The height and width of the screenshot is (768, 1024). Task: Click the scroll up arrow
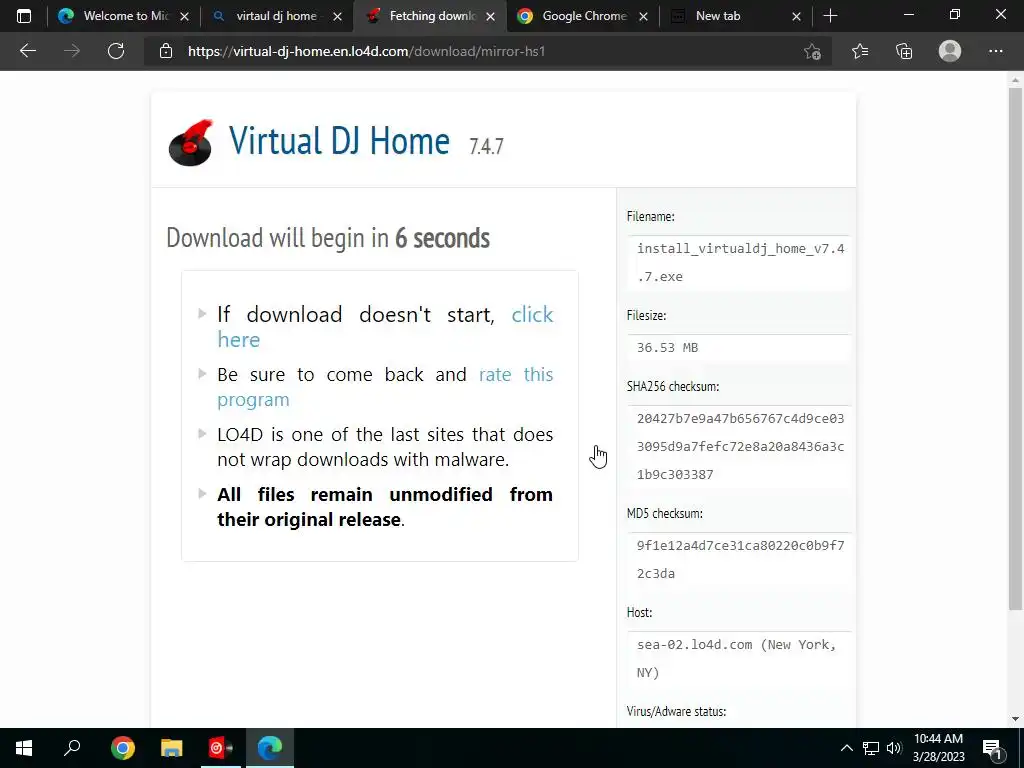click(1015, 80)
